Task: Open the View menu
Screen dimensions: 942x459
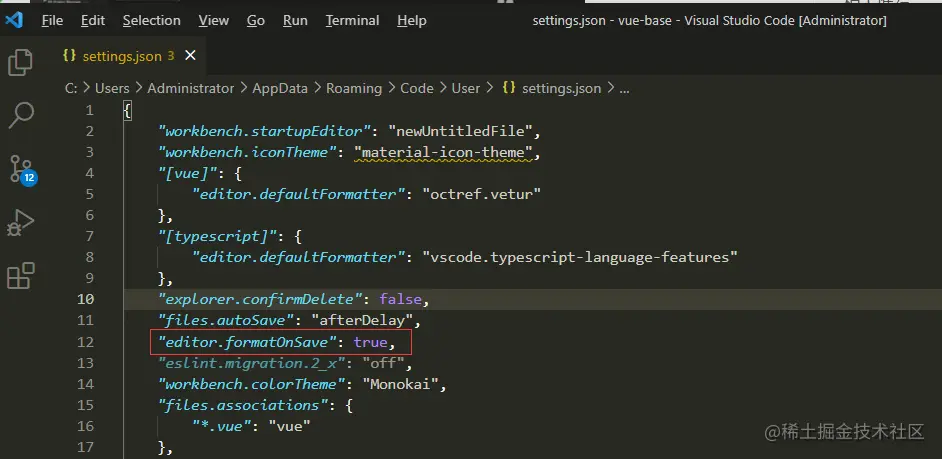Action: (214, 20)
